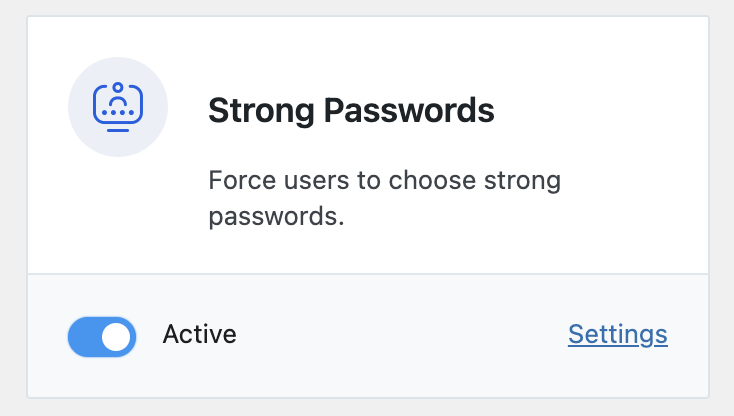Viewport: 734px width, 416px height.
Task: Click the word 'Strong' in the title
Action: (x=261, y=111)
